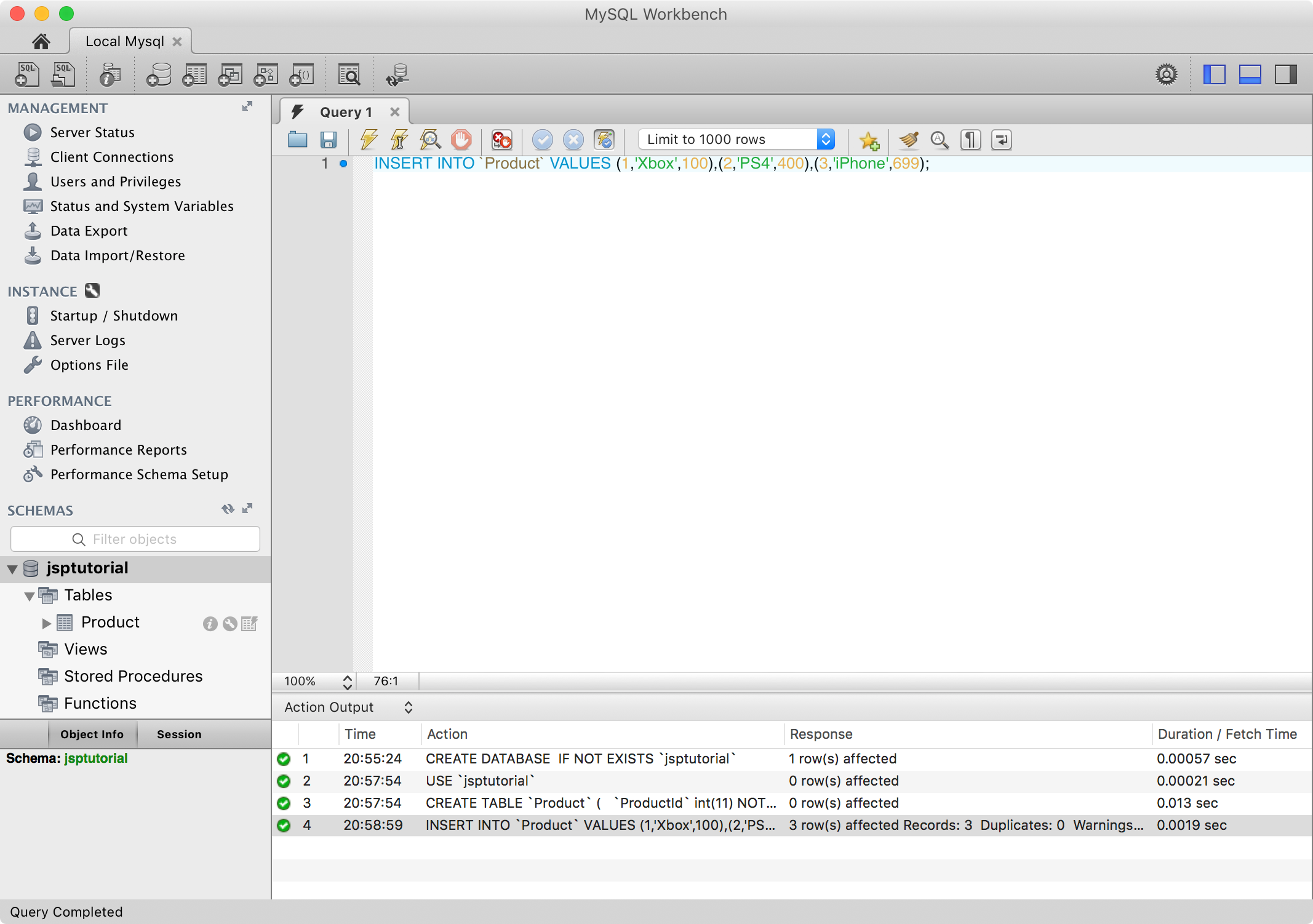Open Performance Reports
1313x924 pixels.
click(x=118, y=450)
